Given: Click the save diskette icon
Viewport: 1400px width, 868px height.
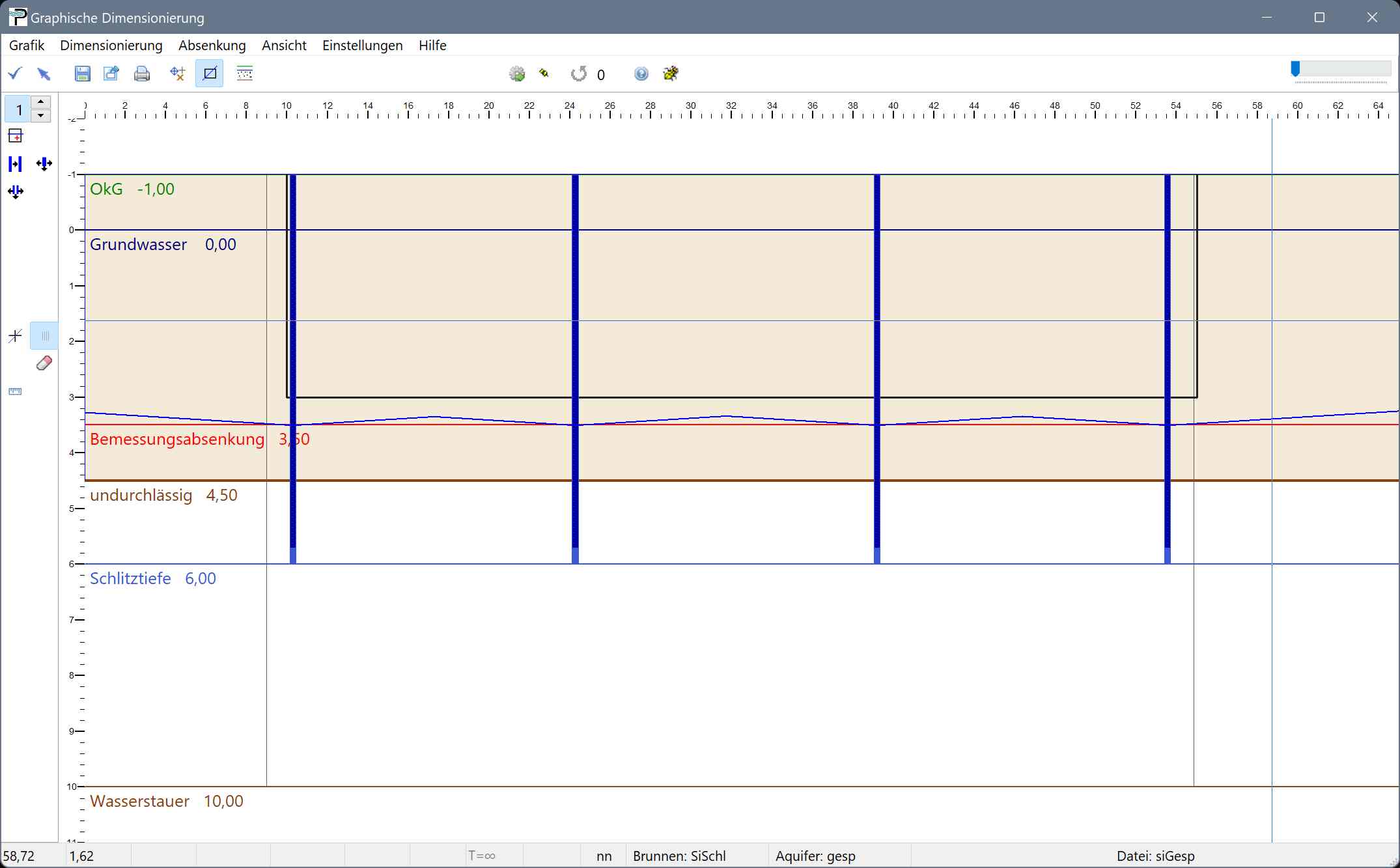Looking at the screenshot, I should pos(82,74).
